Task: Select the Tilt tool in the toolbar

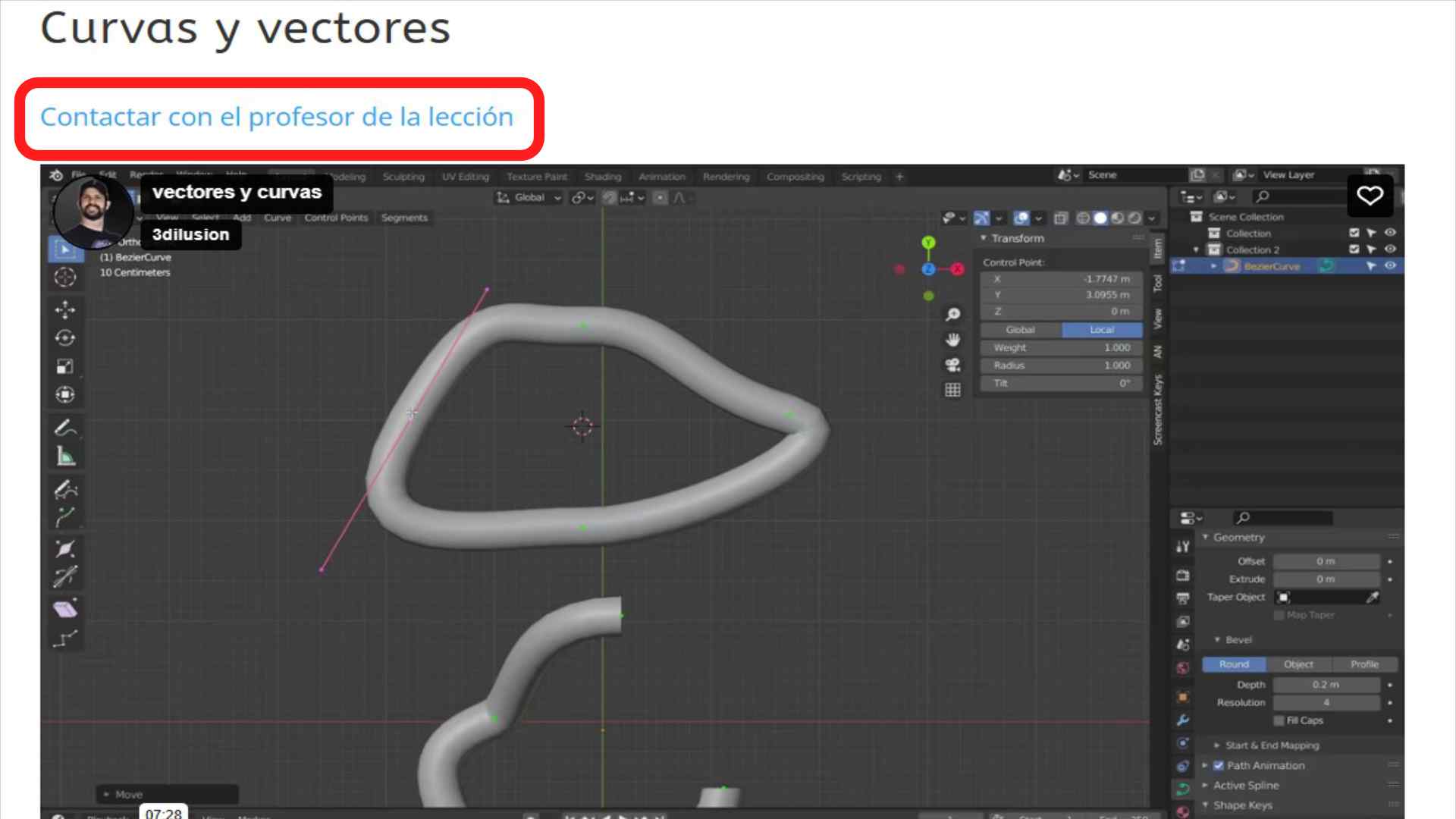Action: point(65,576)
